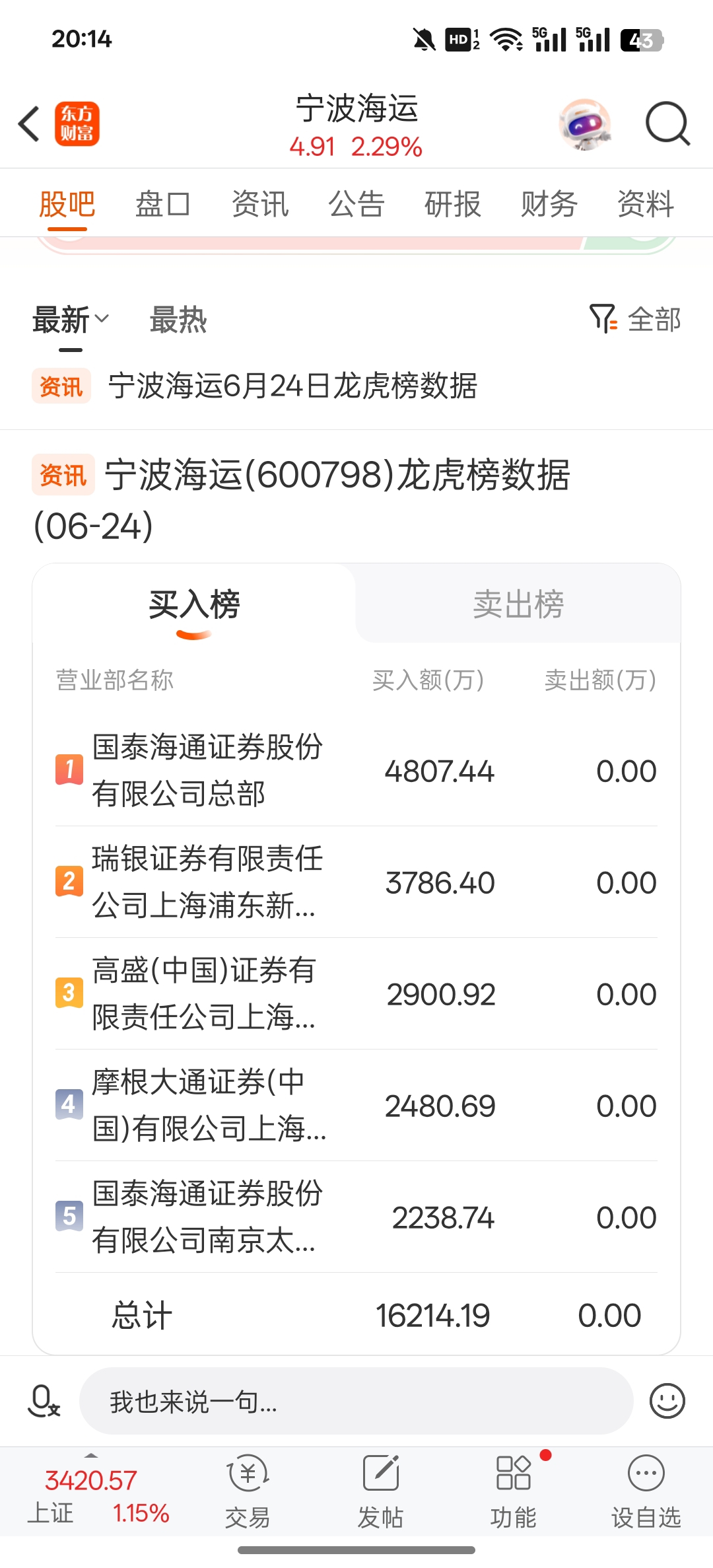Image resolution: width=713 pixels, height=1568 pixels.
Task: Select the 买入榜 tab
Action: point(194,604)
